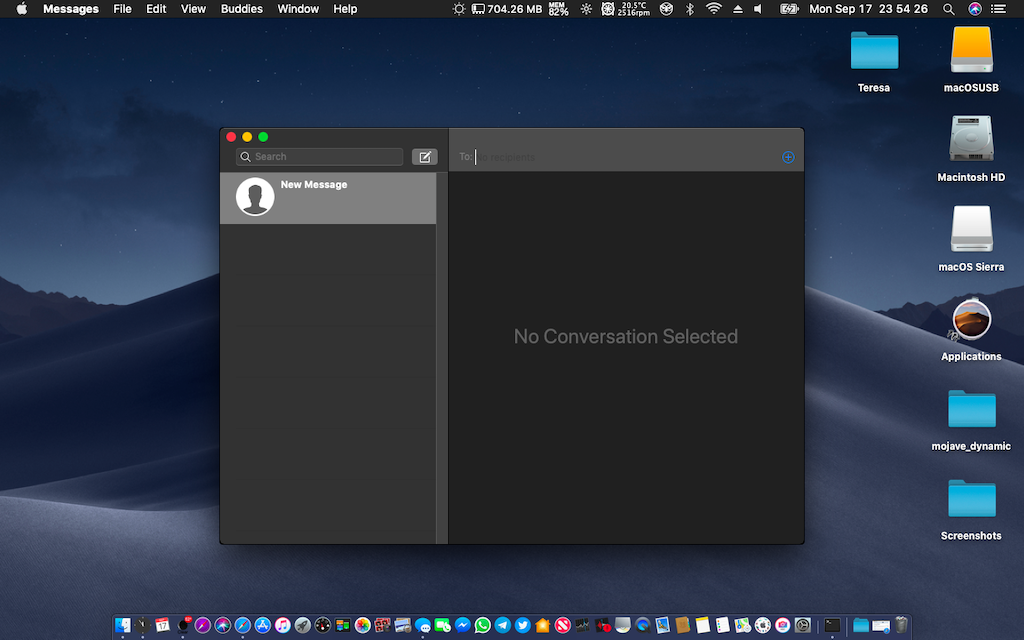The image size is (1024, 640).
Task: Open the Screenshots folder on desktop
Action: (x=972, y=498)
